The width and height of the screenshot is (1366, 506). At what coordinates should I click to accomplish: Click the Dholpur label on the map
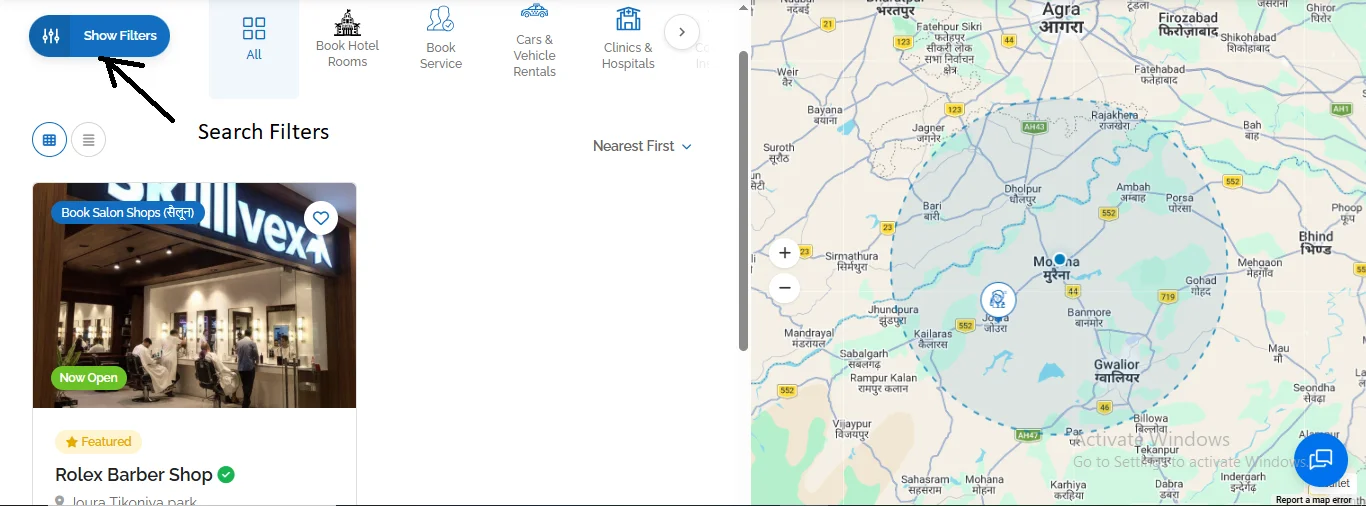pos(1023,193)
